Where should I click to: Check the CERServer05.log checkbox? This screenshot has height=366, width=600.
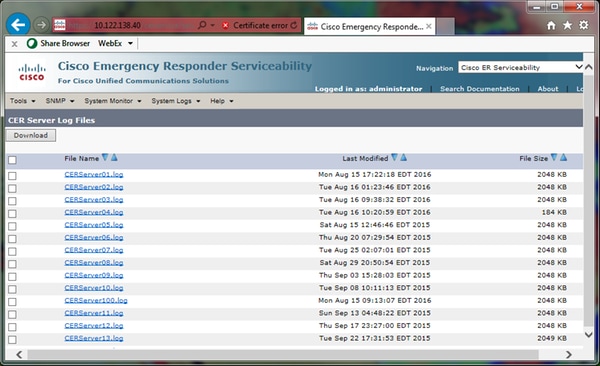point(12,226)
